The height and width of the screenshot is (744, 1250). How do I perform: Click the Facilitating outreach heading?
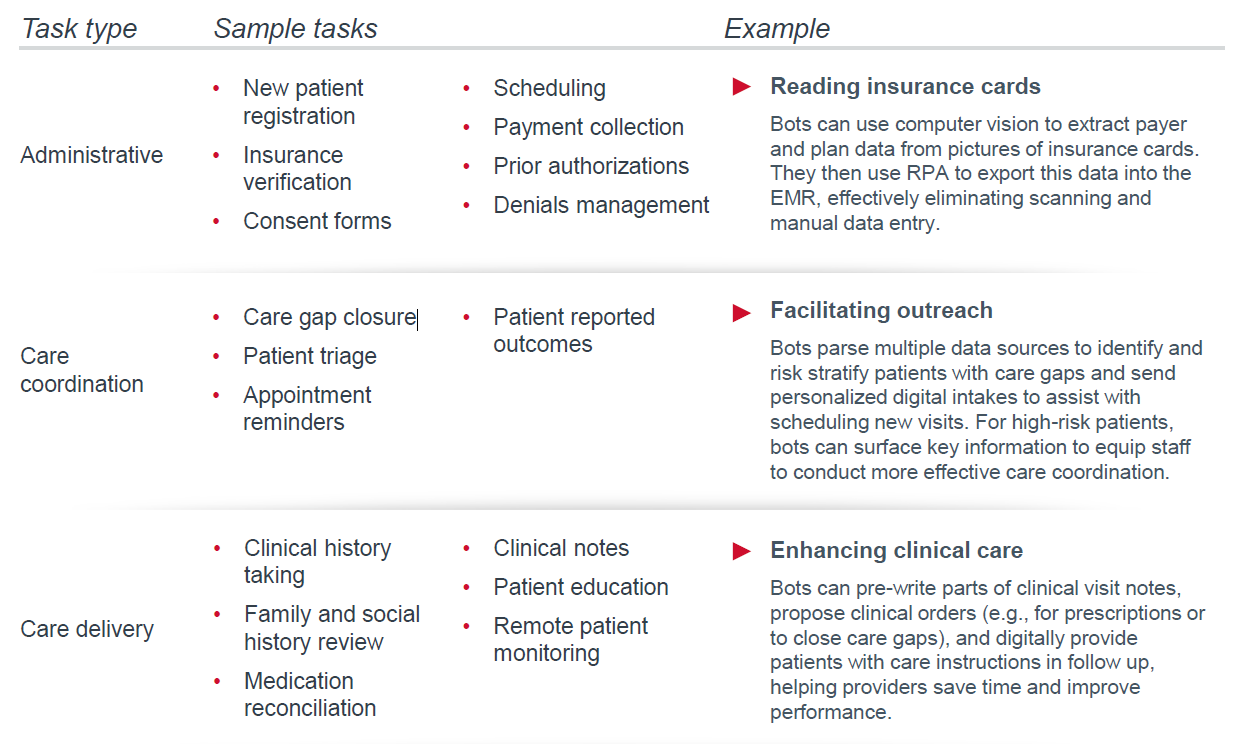[x=881, y=311]
